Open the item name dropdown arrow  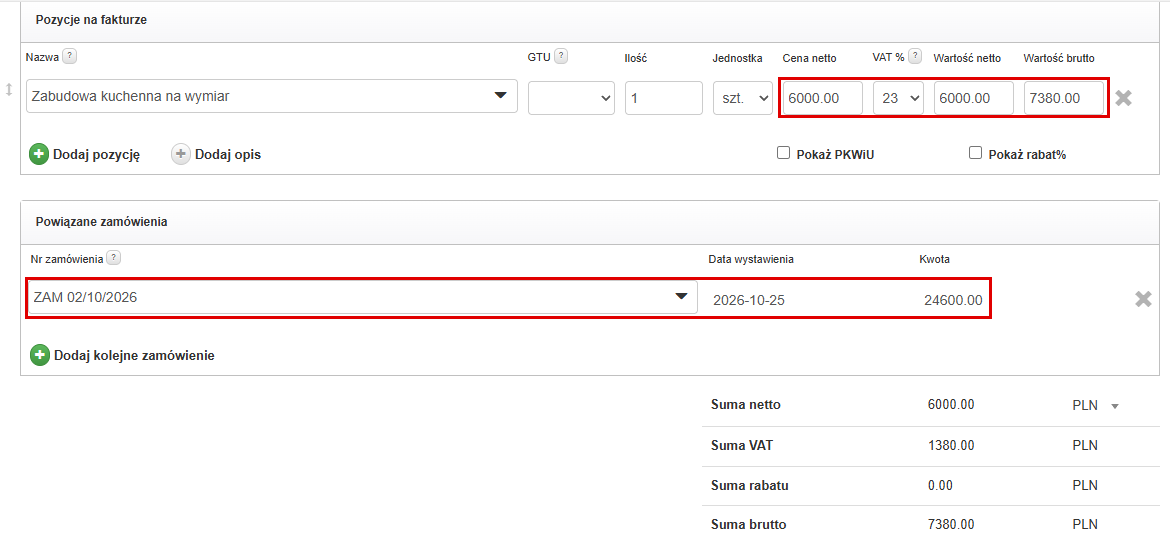coord(500,96)
